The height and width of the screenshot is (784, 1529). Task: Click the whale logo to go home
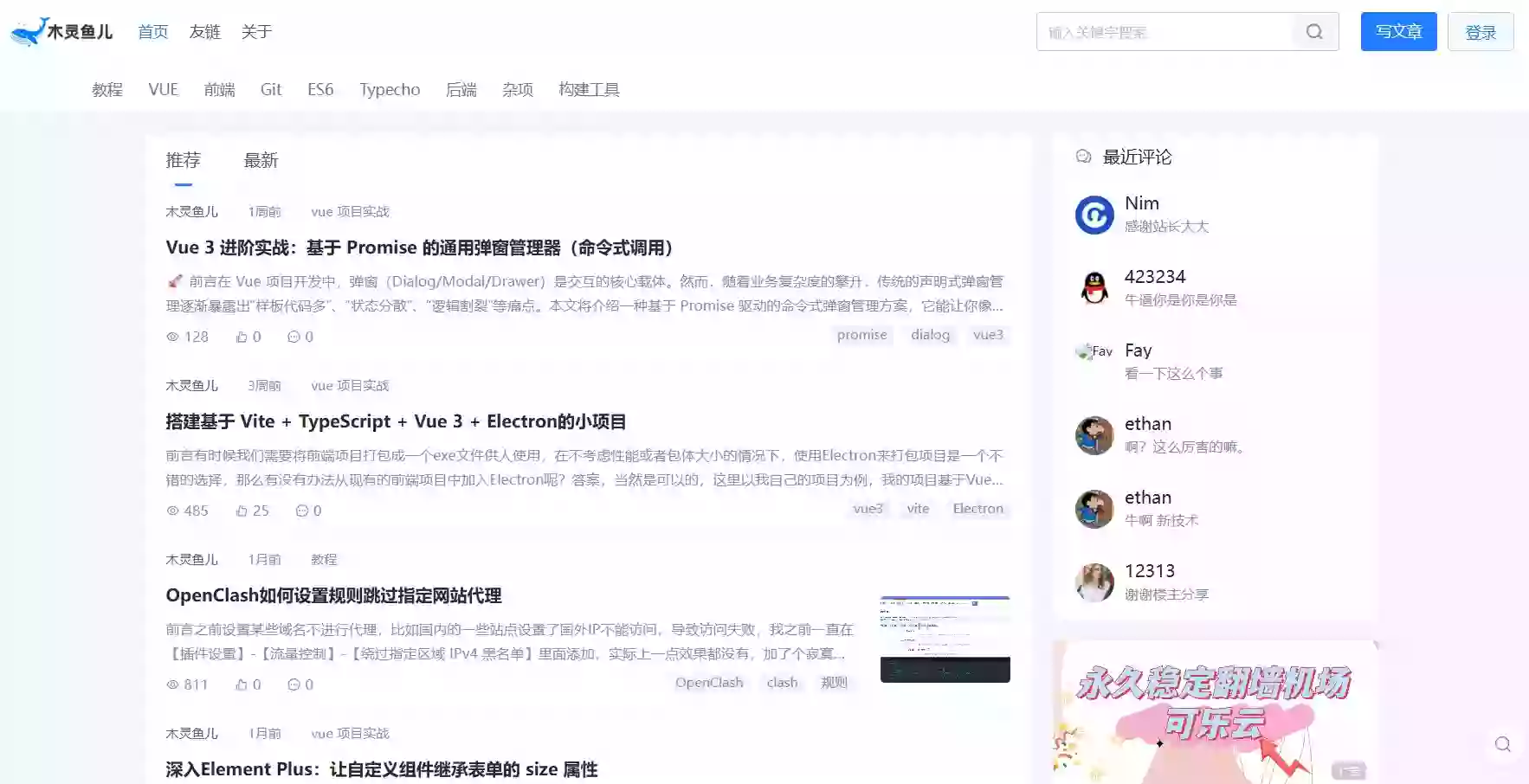[28, 29]
